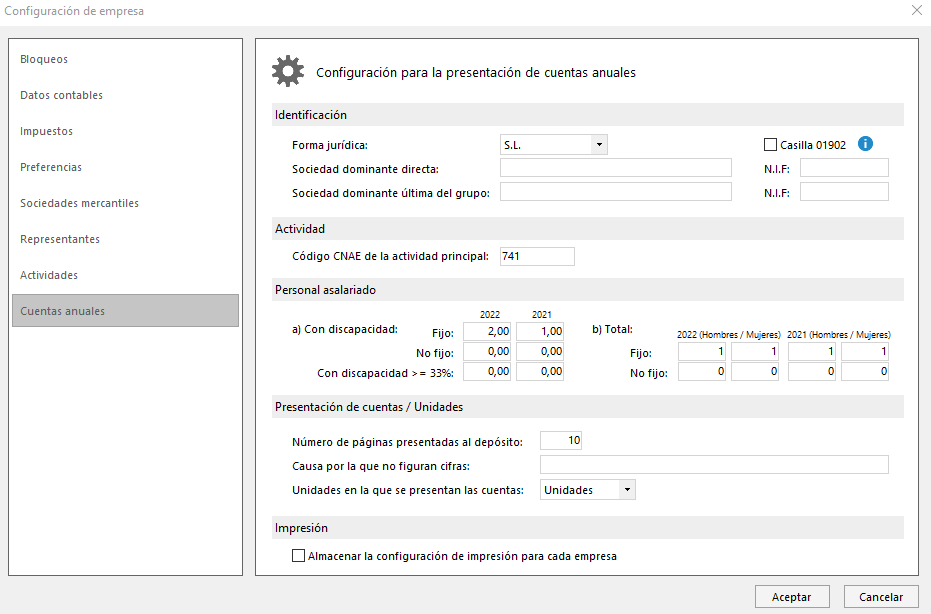Screen dimensions: 931x614
Task: Click the 2022 Fijo con discapacidad field
Action: [487, 331]
